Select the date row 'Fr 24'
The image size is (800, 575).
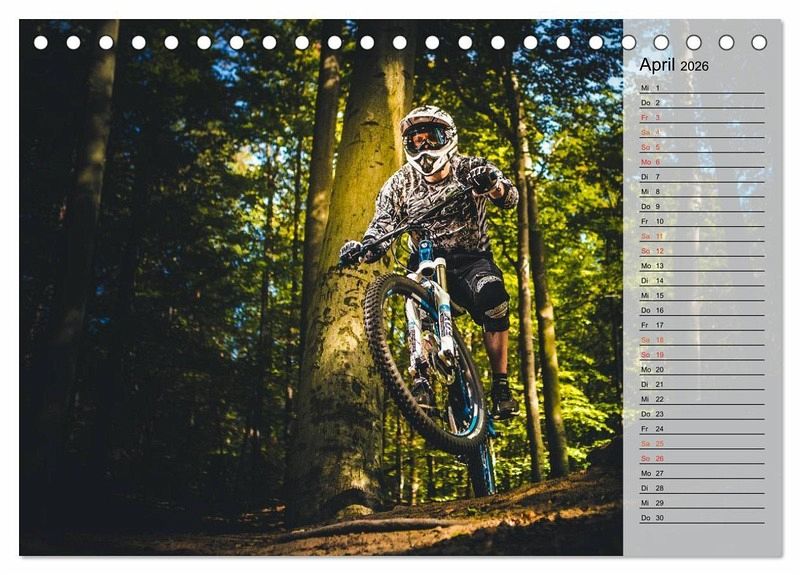click(x=702, y=428)
